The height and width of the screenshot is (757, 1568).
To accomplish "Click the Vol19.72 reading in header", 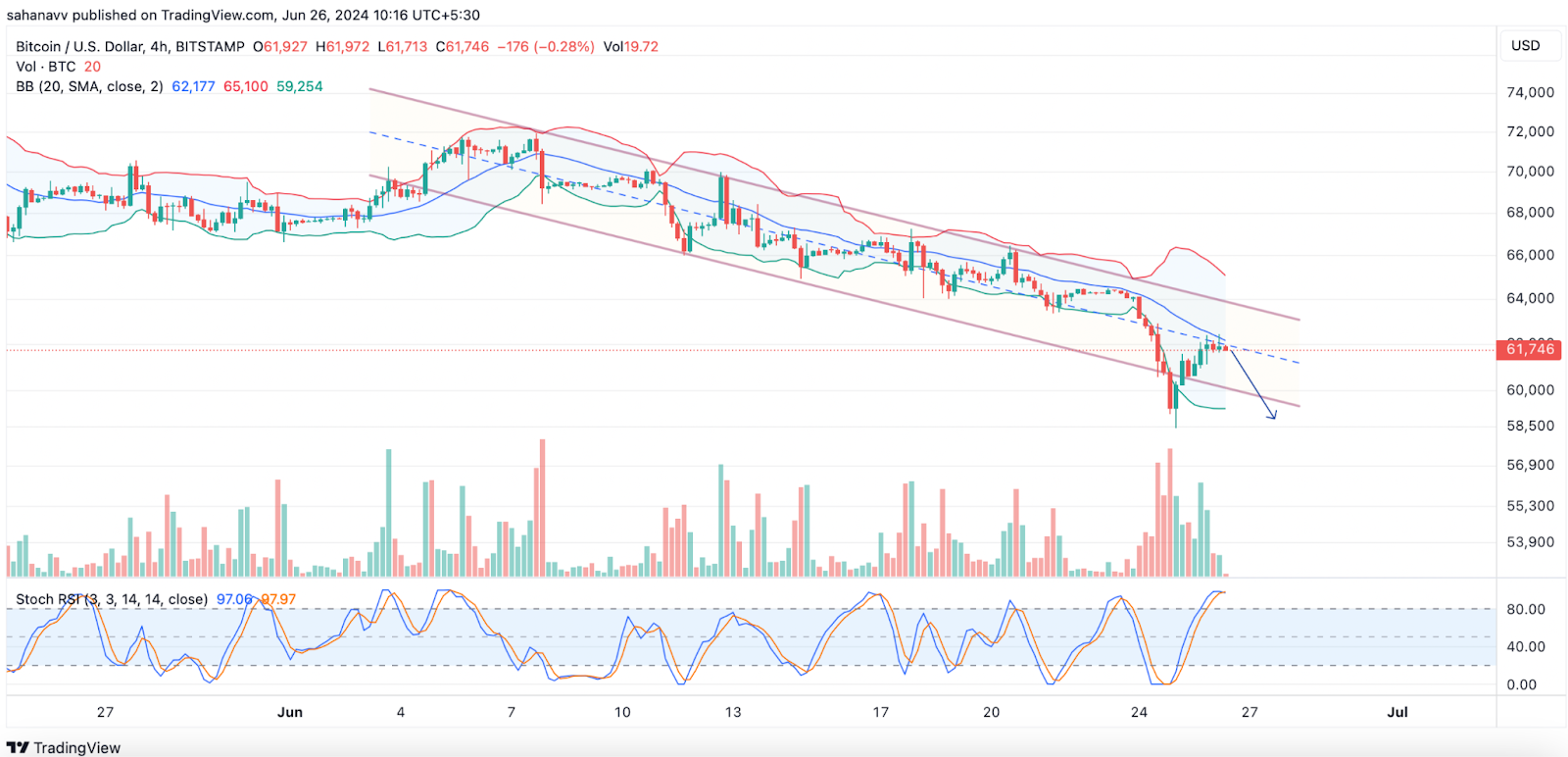I will click(x=631, y=46).
